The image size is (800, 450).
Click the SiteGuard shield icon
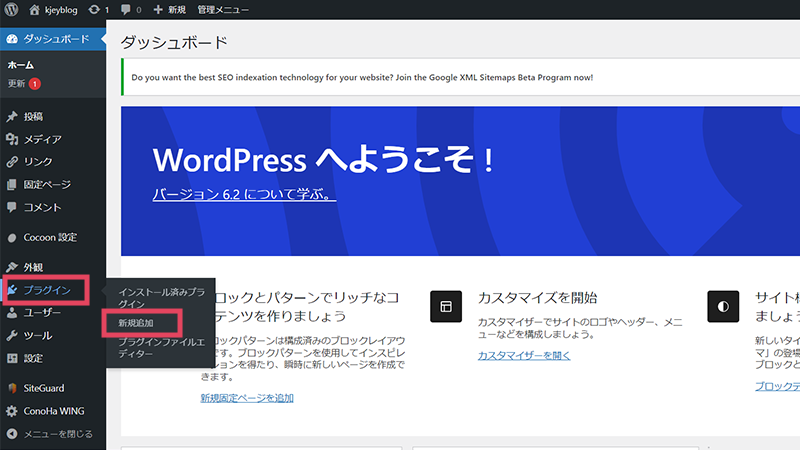pyautogui.click(x=12, y=388)
